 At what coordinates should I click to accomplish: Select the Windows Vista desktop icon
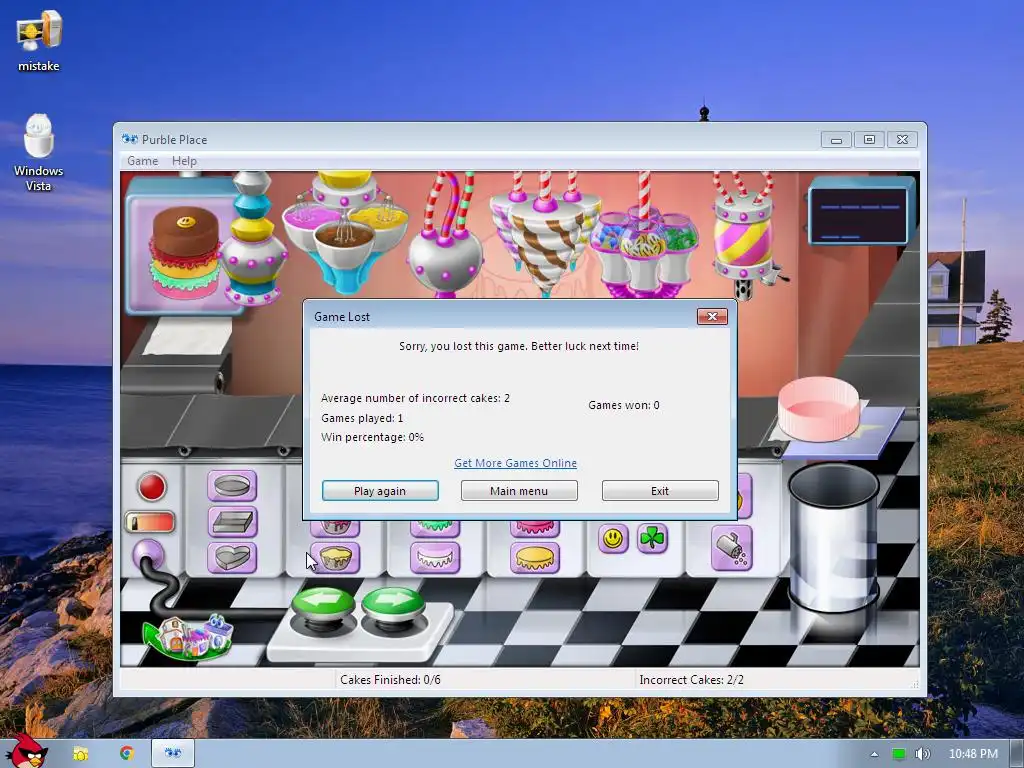(x=39, y=152)
